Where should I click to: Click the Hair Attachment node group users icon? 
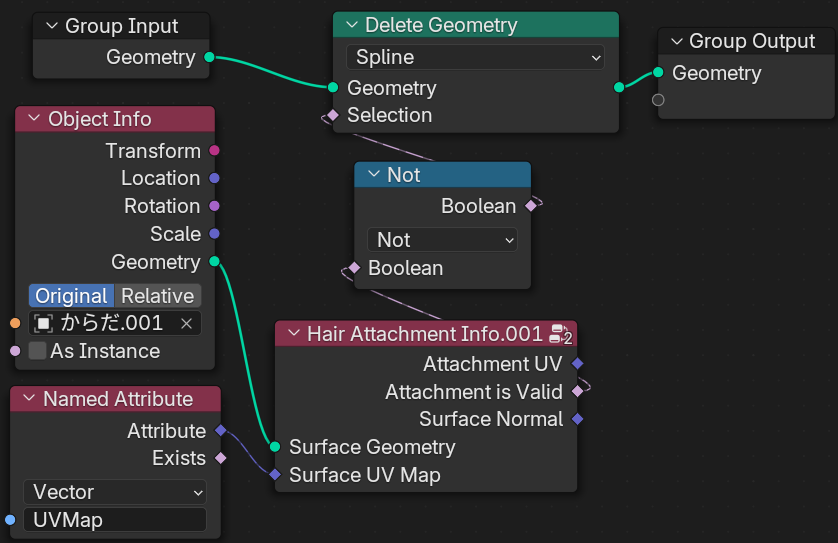(560, 334)
